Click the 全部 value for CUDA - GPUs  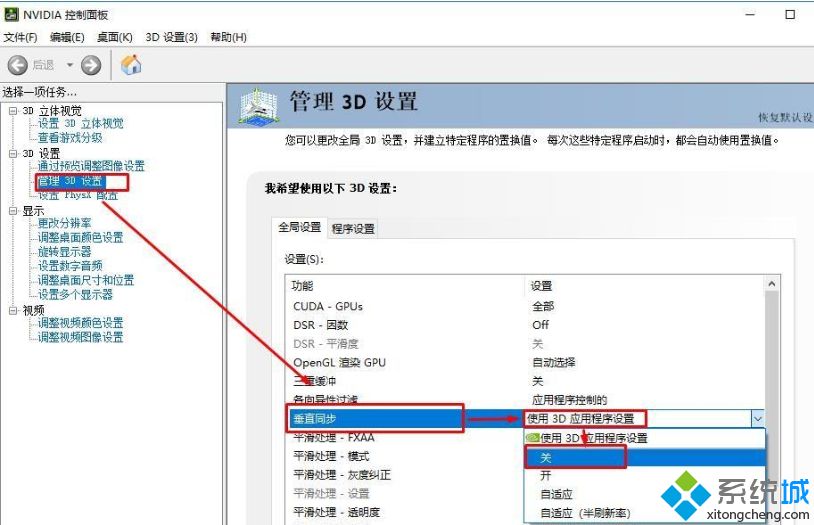pyautogui.click(x=543, y=306)
